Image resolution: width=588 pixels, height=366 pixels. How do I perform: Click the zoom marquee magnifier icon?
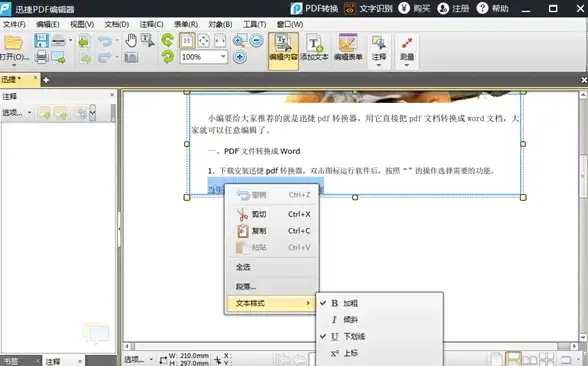[x=239, y=40]
